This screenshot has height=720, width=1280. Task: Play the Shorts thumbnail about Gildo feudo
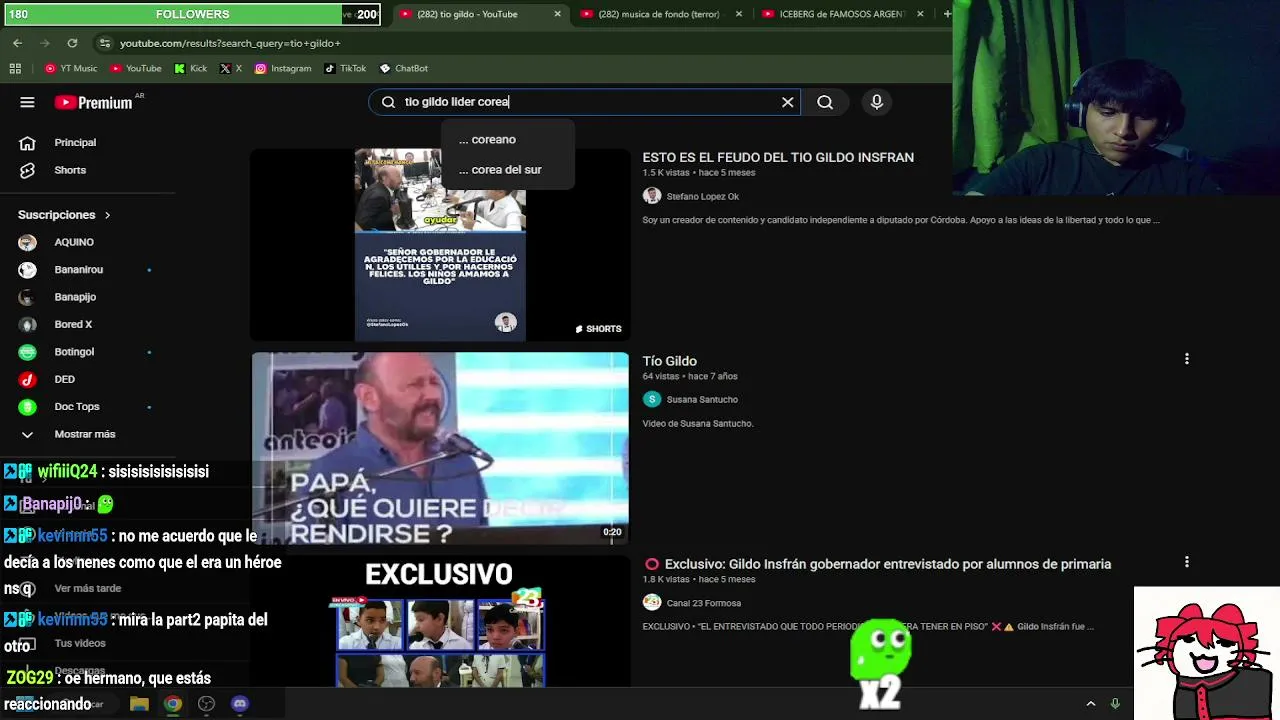pos(440,245)
